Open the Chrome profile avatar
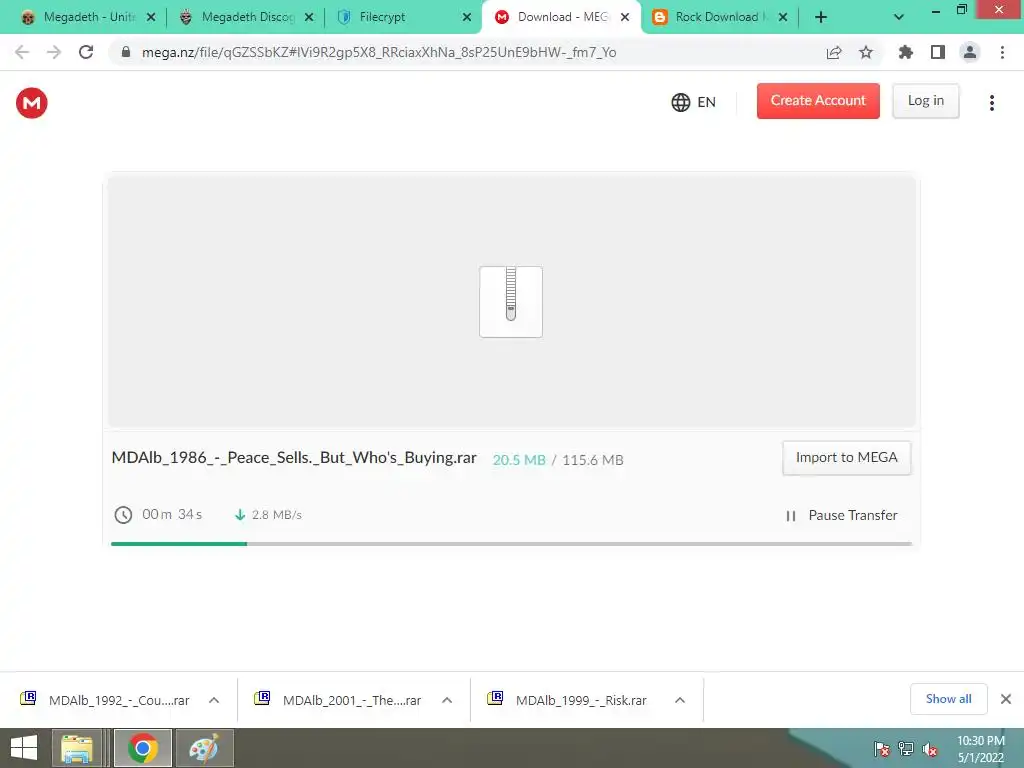Image resolution: width=1024 pixels, height=768 pixels. pos(970,52)
